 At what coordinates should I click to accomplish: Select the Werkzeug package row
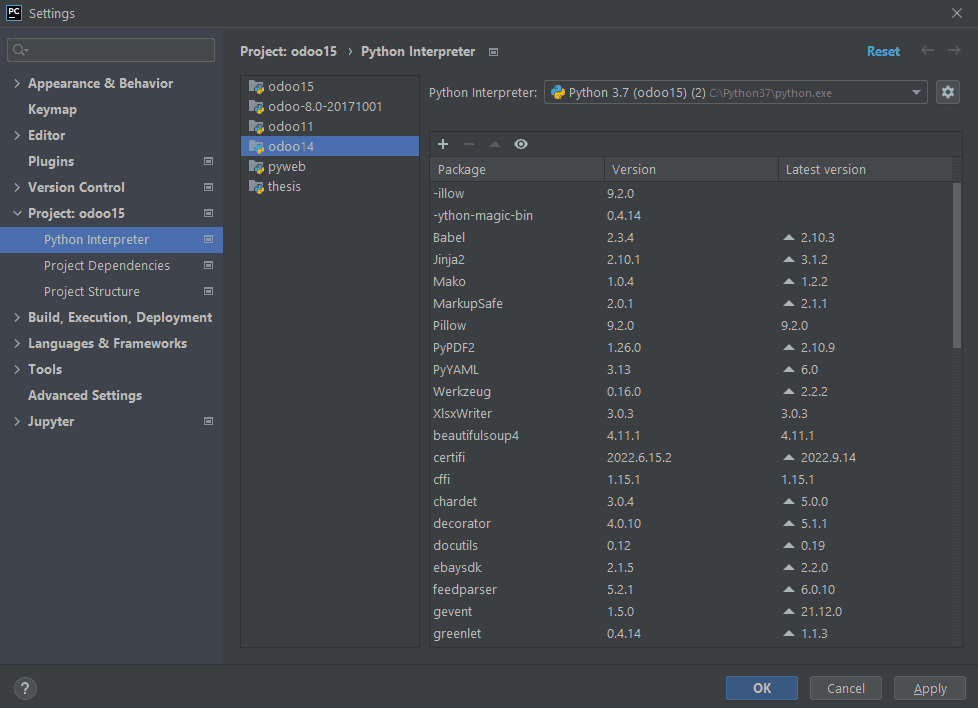[691, 392]
